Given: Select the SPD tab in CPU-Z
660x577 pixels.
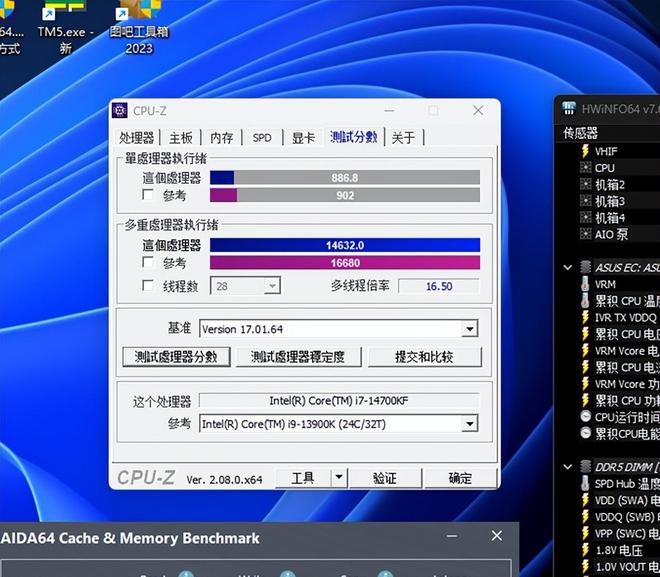Looking at the screenshot, I should [262, 138].
